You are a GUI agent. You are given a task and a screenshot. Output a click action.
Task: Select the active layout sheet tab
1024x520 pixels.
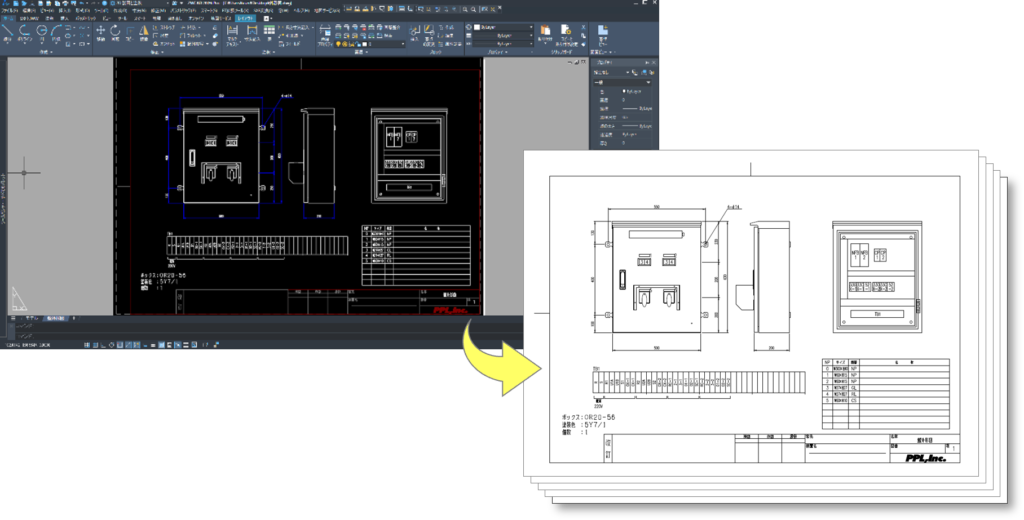pyautogui.click(x=56, y=318)
